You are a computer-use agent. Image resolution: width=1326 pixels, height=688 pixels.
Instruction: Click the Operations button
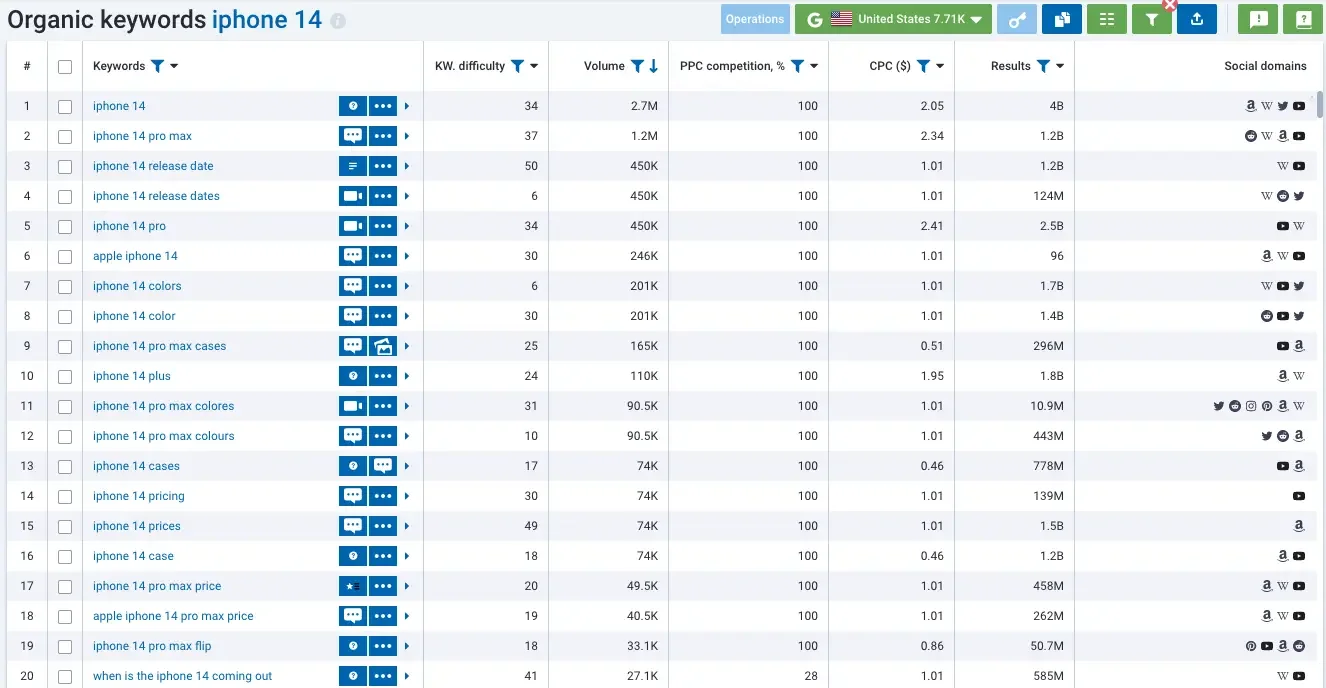(755, 19)
